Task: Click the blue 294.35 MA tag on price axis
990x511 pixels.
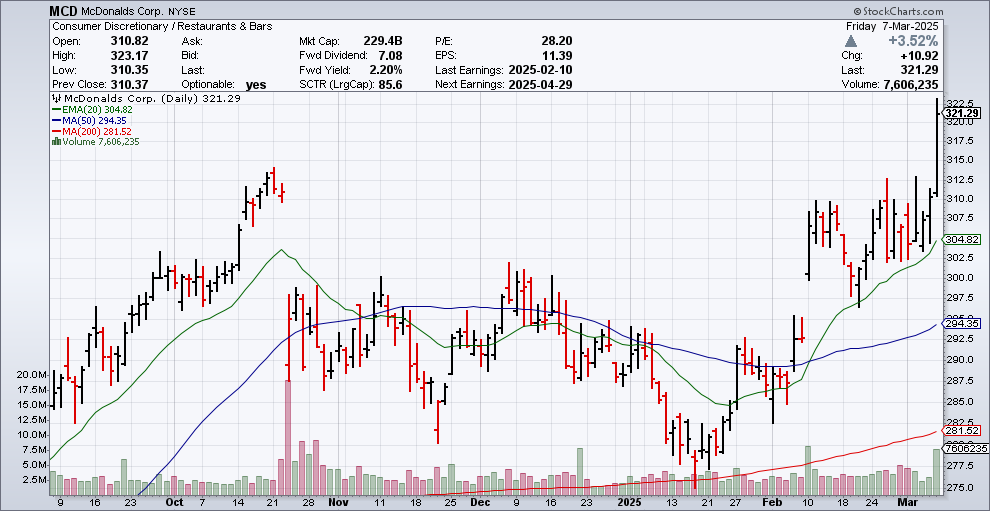Action: click(x=962, y=323)
